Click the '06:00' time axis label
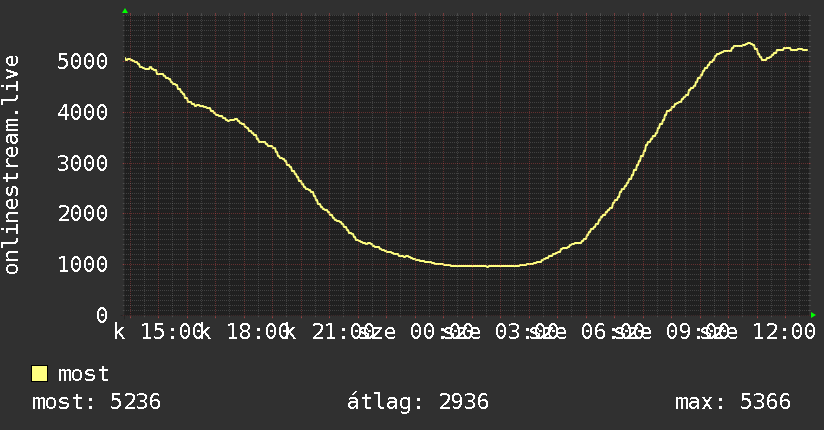Screen dimensions: 824x430 point(613,332)
